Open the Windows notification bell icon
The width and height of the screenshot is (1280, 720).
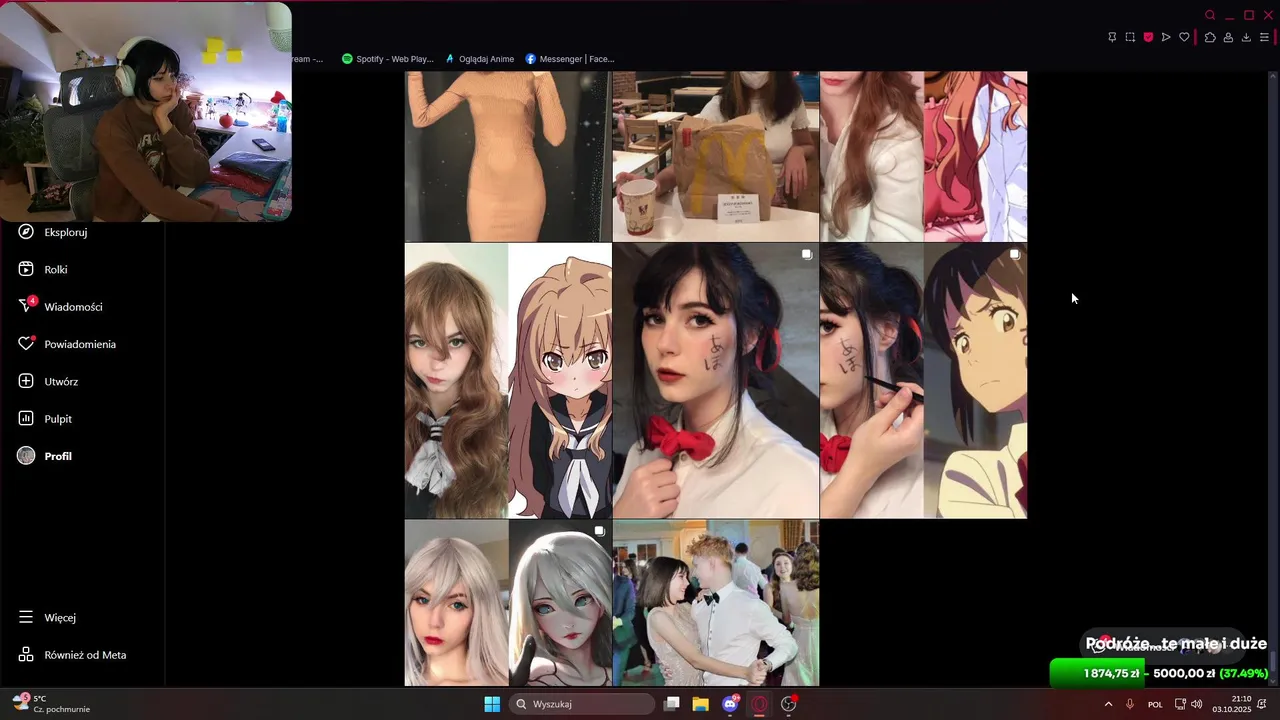click(1262, 704)
